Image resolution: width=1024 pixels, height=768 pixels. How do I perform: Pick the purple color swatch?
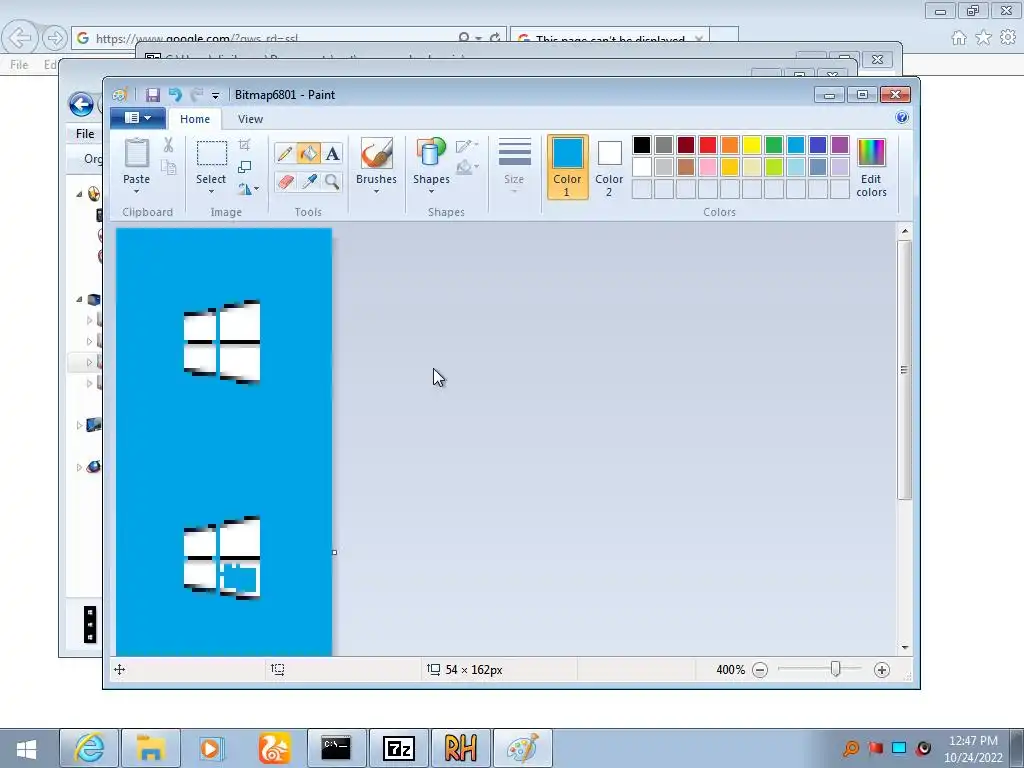[840, 145]
